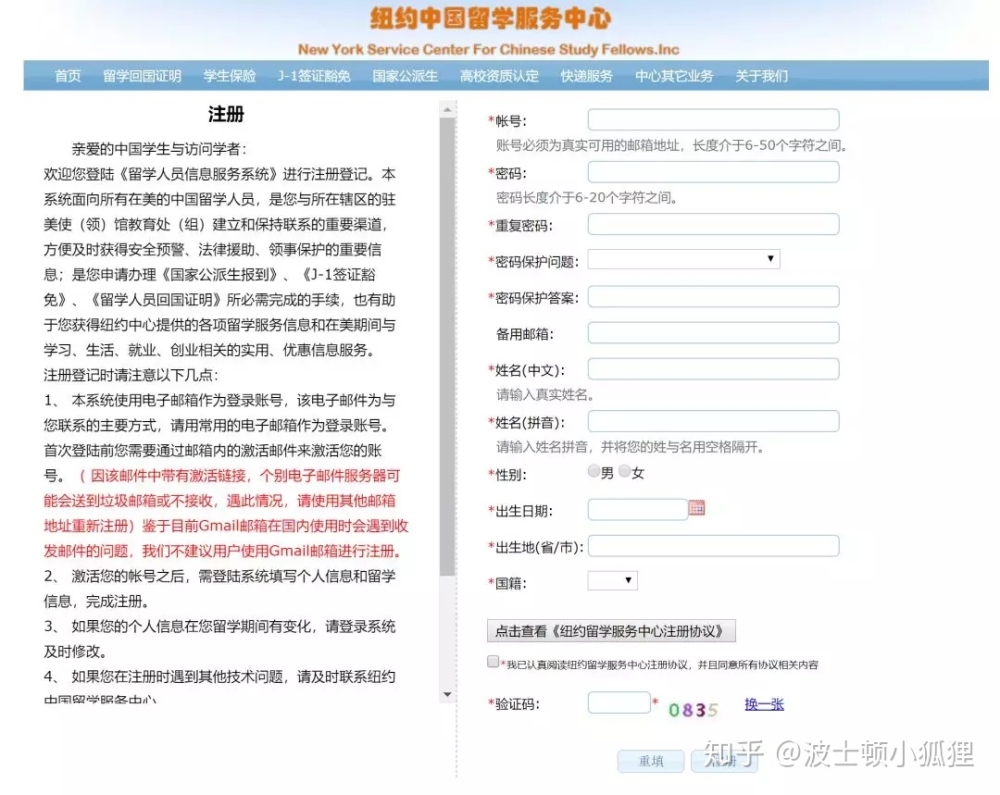Open the birth date calendar picker icon

[x=696, y=508]
